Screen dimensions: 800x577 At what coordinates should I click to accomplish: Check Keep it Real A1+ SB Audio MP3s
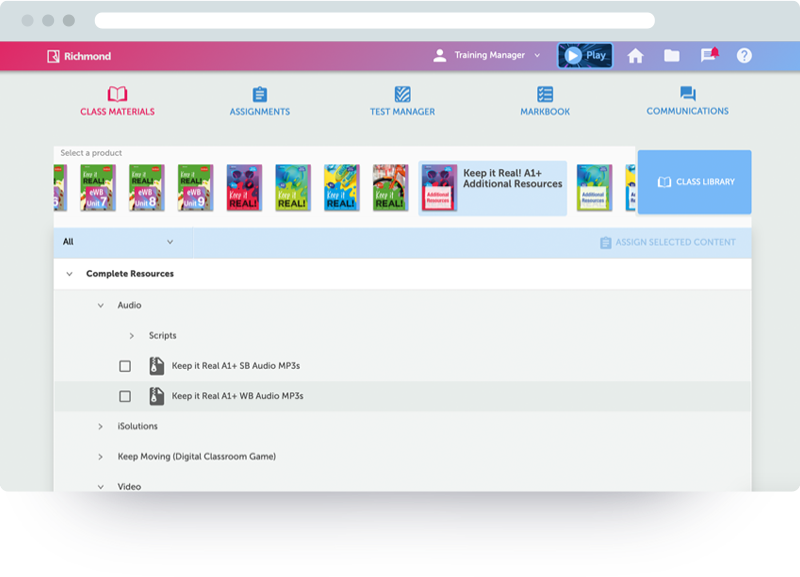[x=125, y=366]
